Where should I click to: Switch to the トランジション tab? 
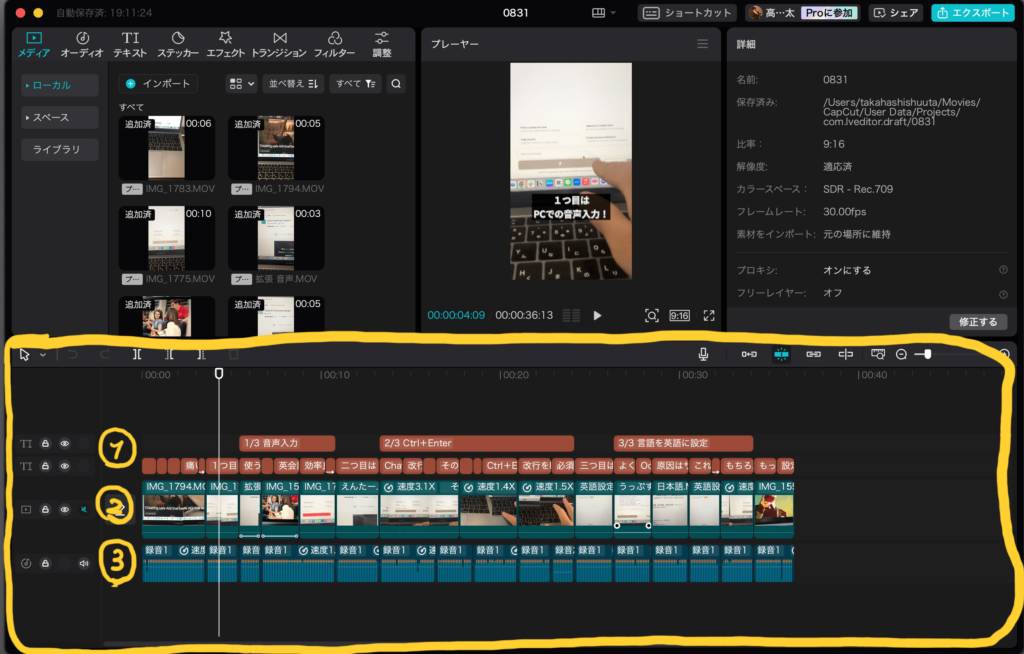(279, 44)
